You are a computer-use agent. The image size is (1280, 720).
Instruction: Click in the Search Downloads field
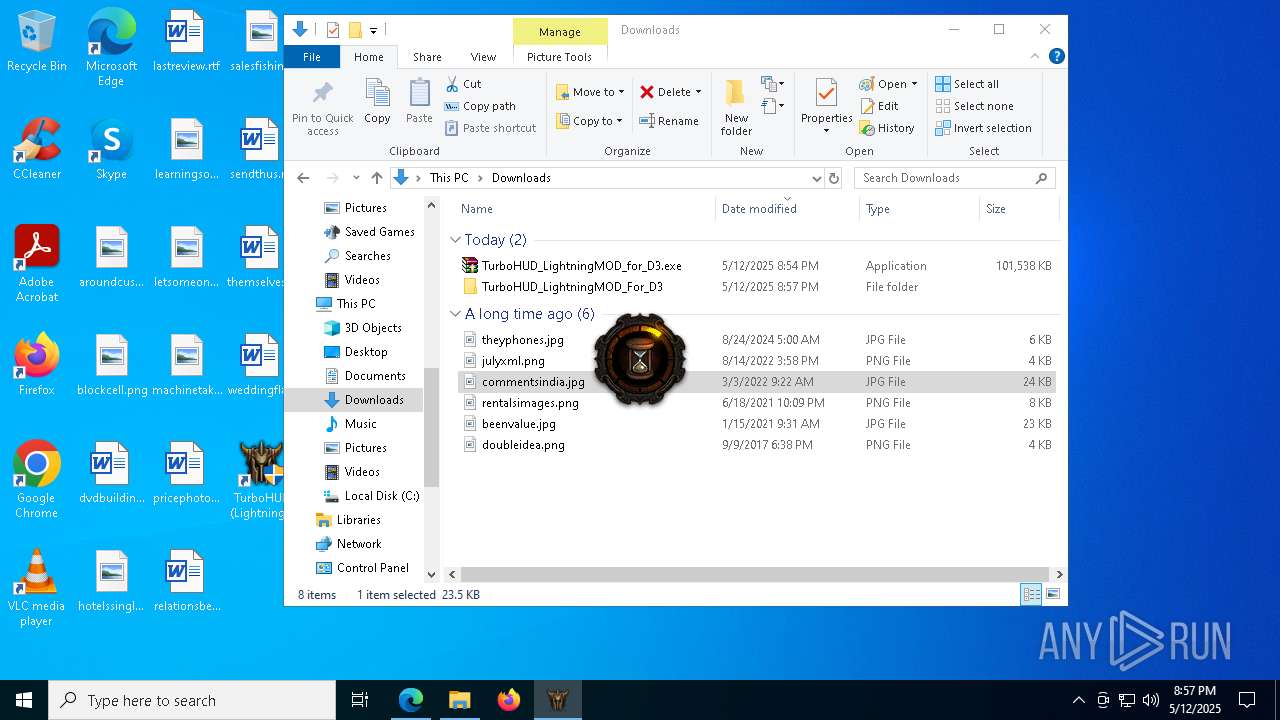pyautogui.click(x=955, y=178)
